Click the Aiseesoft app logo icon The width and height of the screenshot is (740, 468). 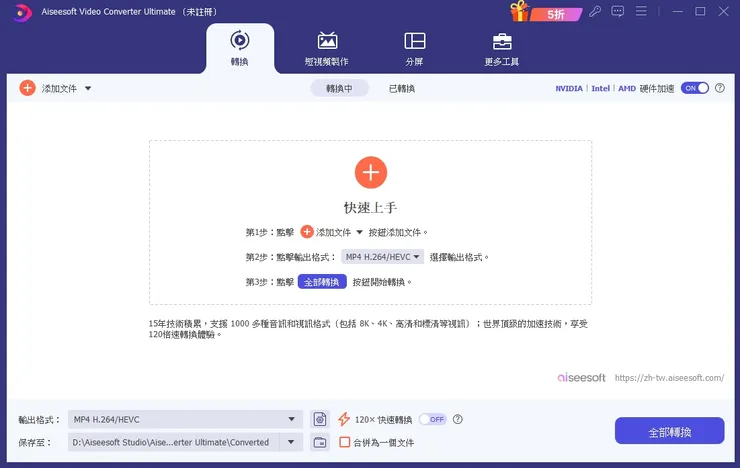(x=21, y=12)
